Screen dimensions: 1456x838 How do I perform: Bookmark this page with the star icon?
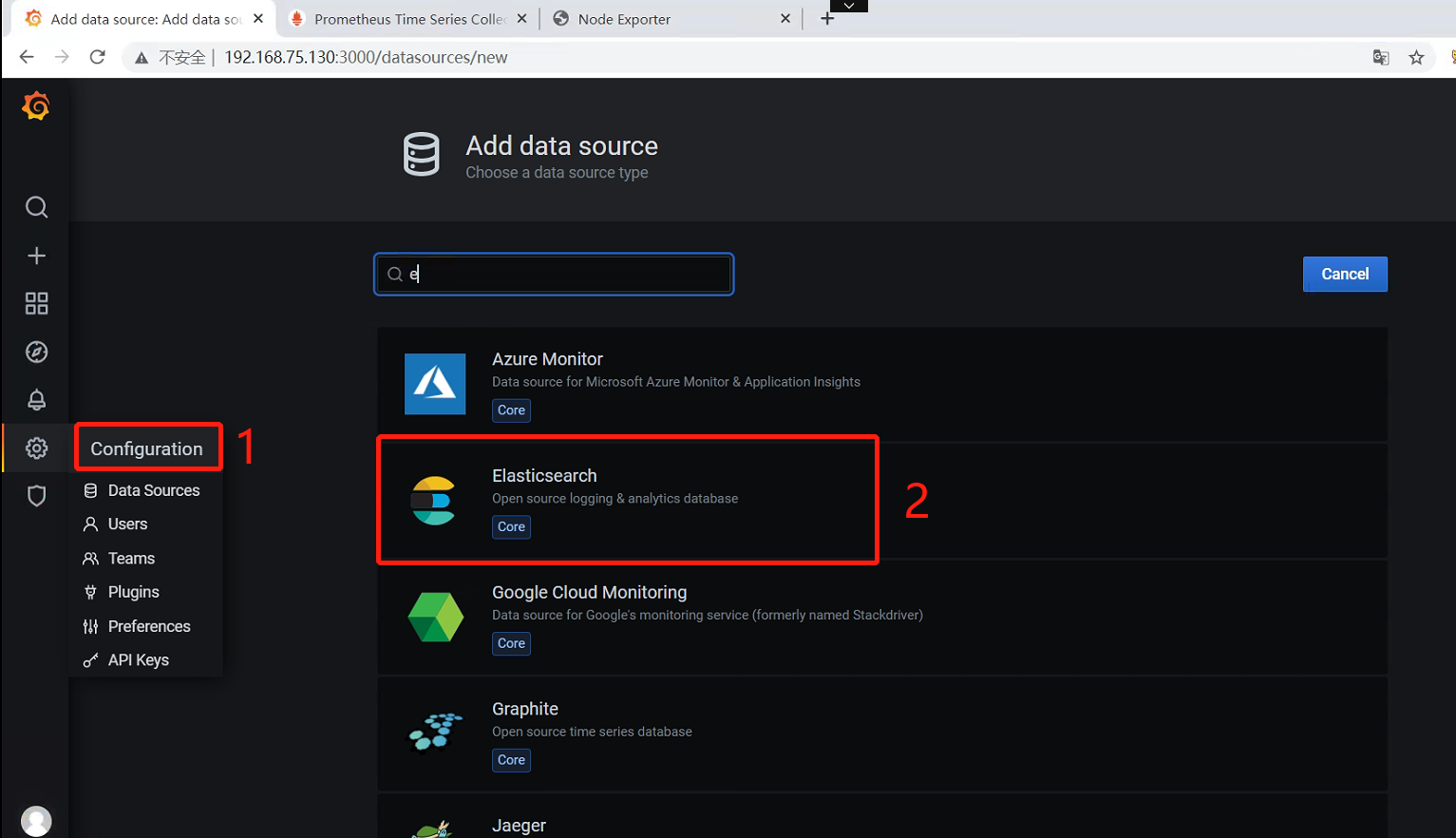1416,58
